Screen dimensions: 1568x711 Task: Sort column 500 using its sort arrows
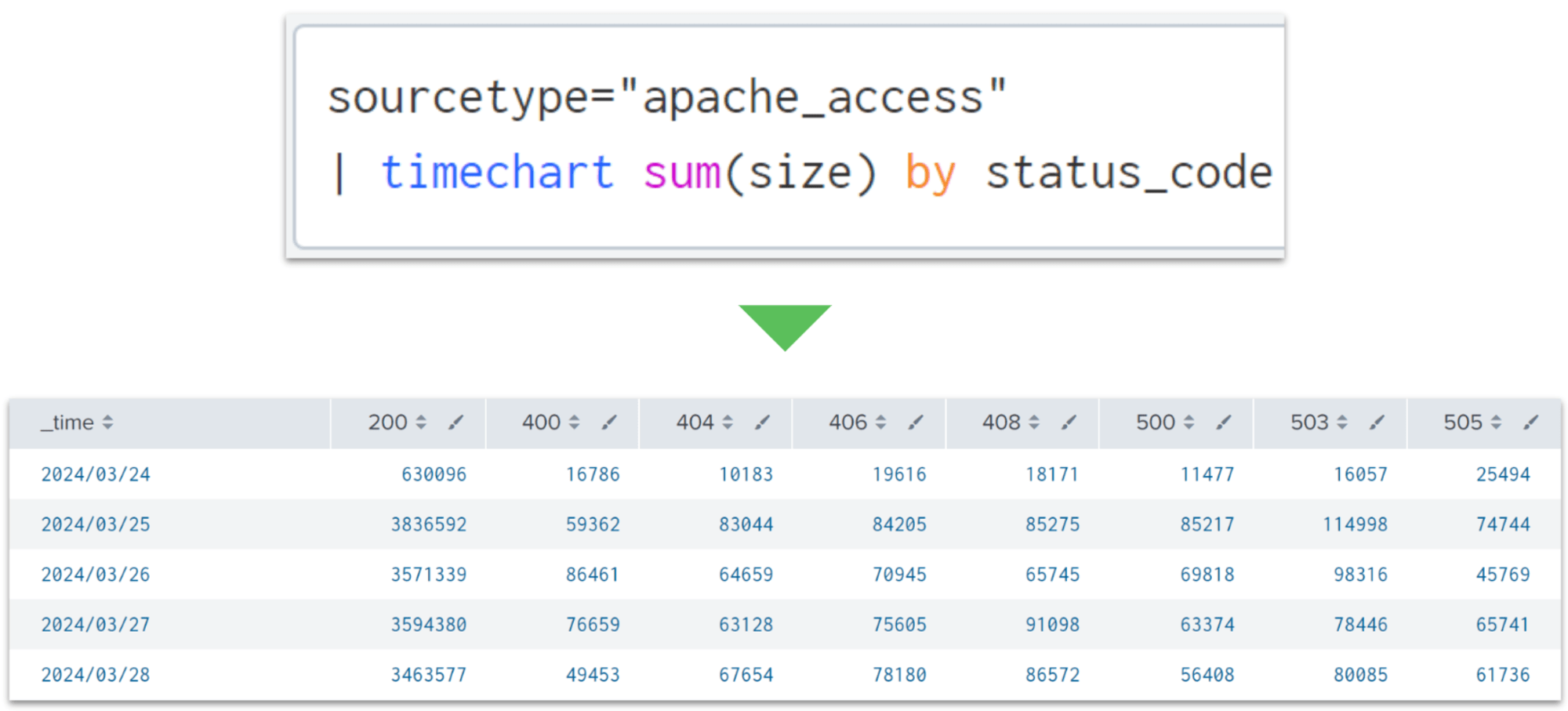pyautogui.click(x=1189, y=423)
